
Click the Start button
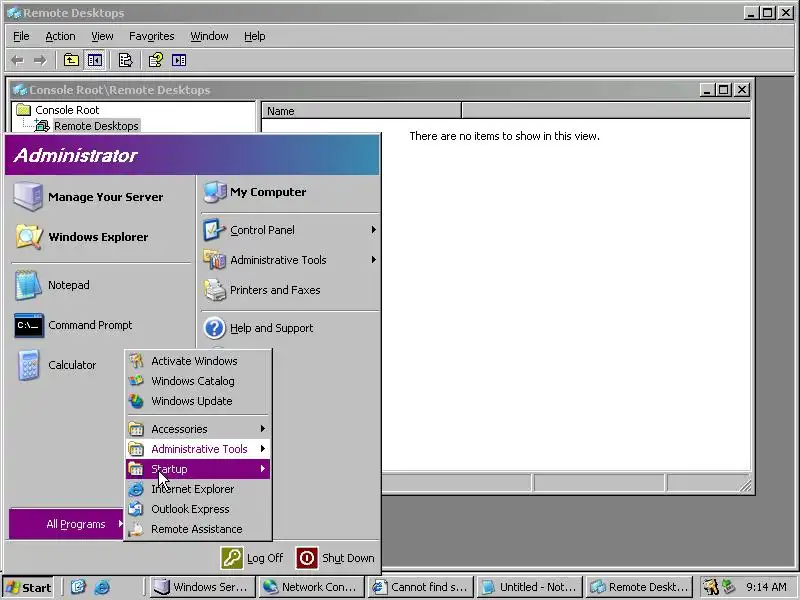29,587
